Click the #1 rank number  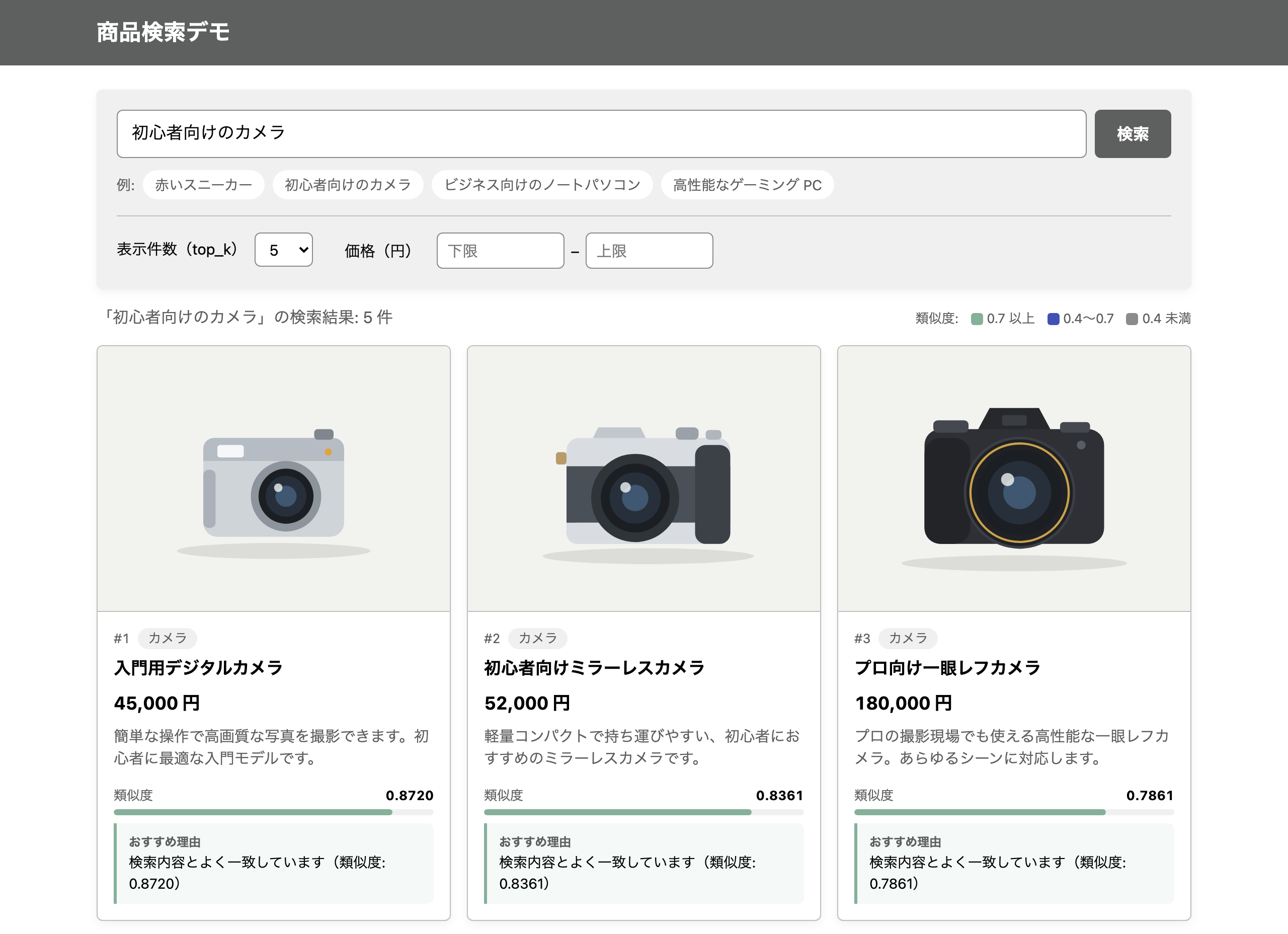point(122,639)
